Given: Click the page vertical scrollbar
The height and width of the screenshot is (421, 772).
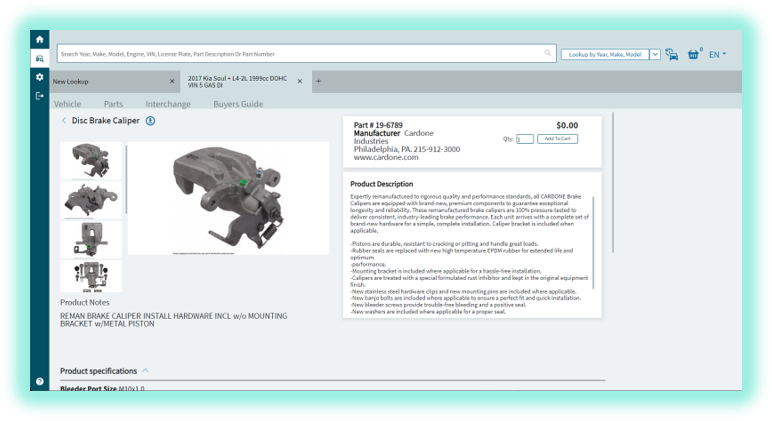Looking at the screenshot, I should (613, 182).
